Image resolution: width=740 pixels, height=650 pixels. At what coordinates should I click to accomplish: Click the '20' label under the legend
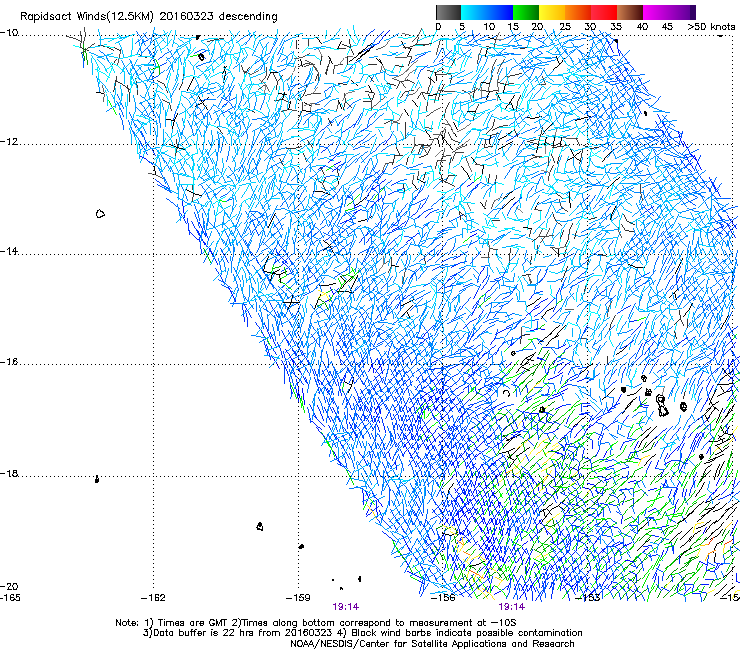pyautogui.click(x=537, y=27)
